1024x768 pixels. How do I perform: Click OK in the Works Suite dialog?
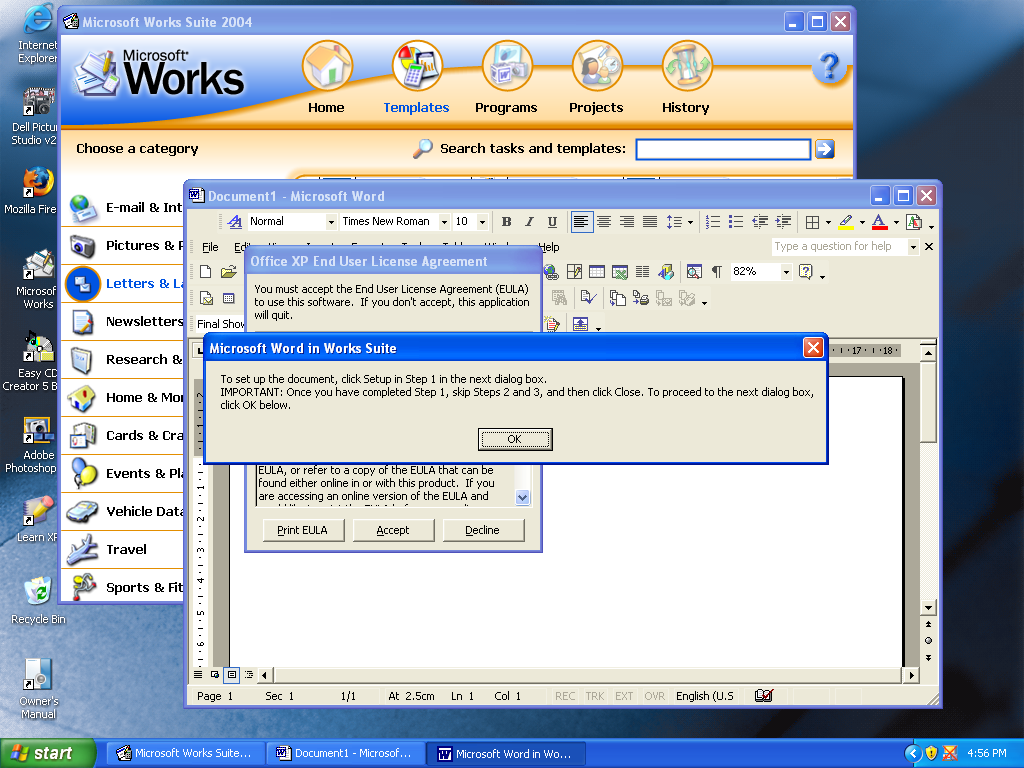point(515,440)
